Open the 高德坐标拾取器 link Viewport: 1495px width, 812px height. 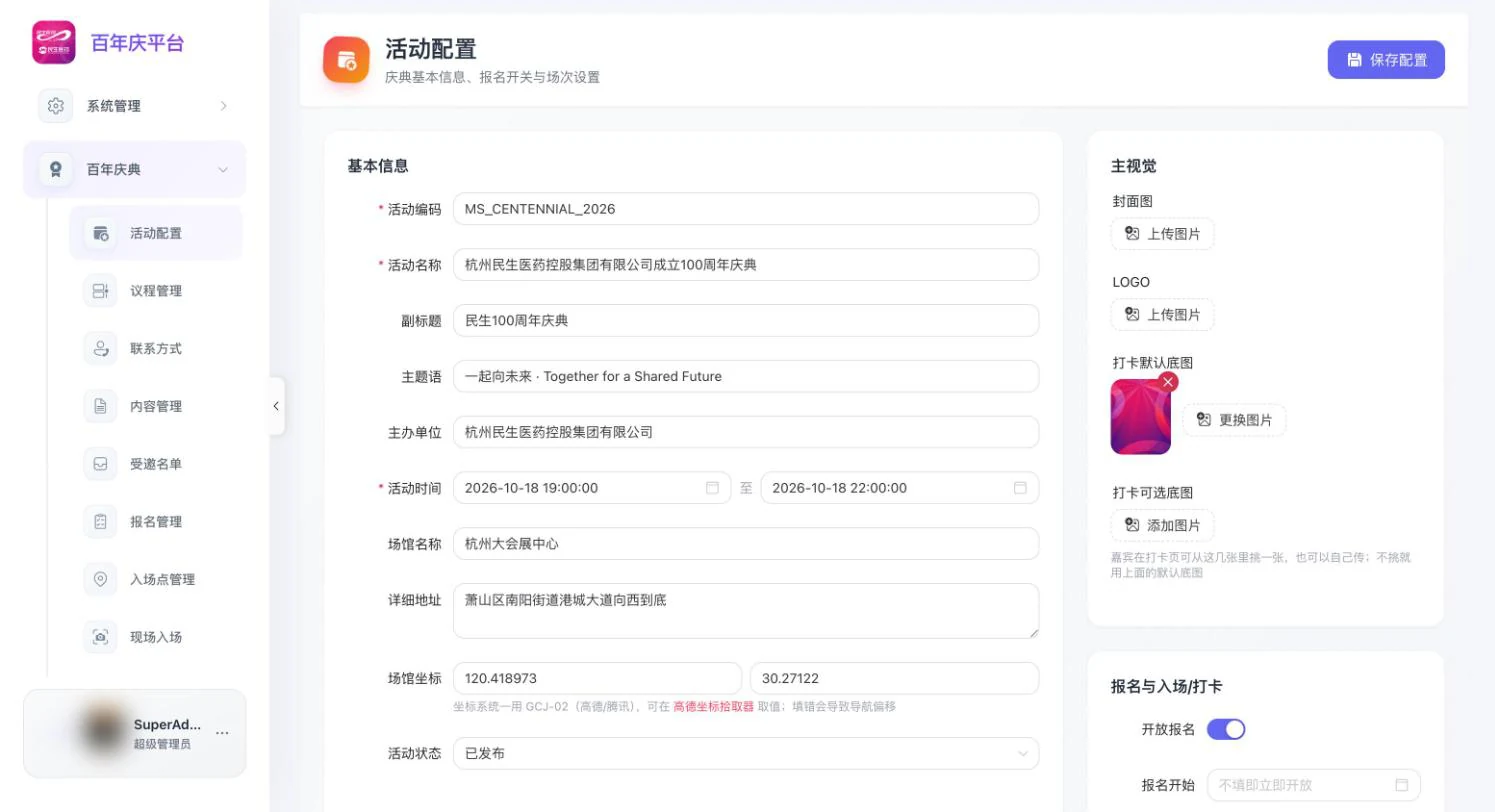pyautogui.click(x=713, y=706)
